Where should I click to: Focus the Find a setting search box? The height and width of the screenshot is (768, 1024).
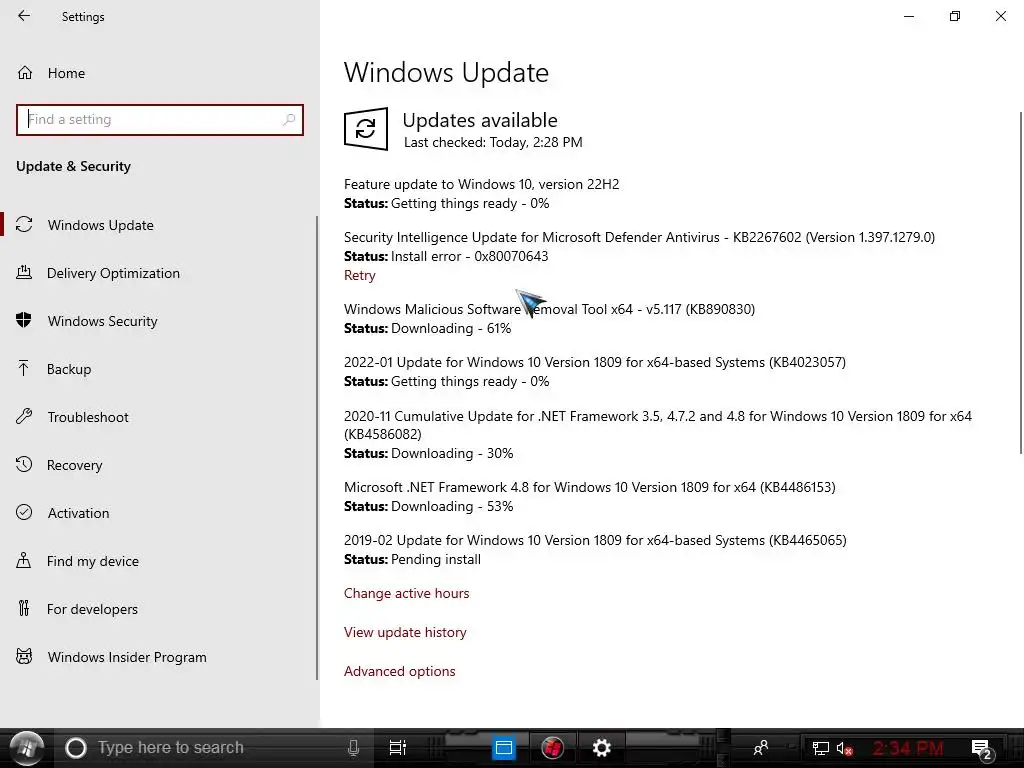pos(159,120)
